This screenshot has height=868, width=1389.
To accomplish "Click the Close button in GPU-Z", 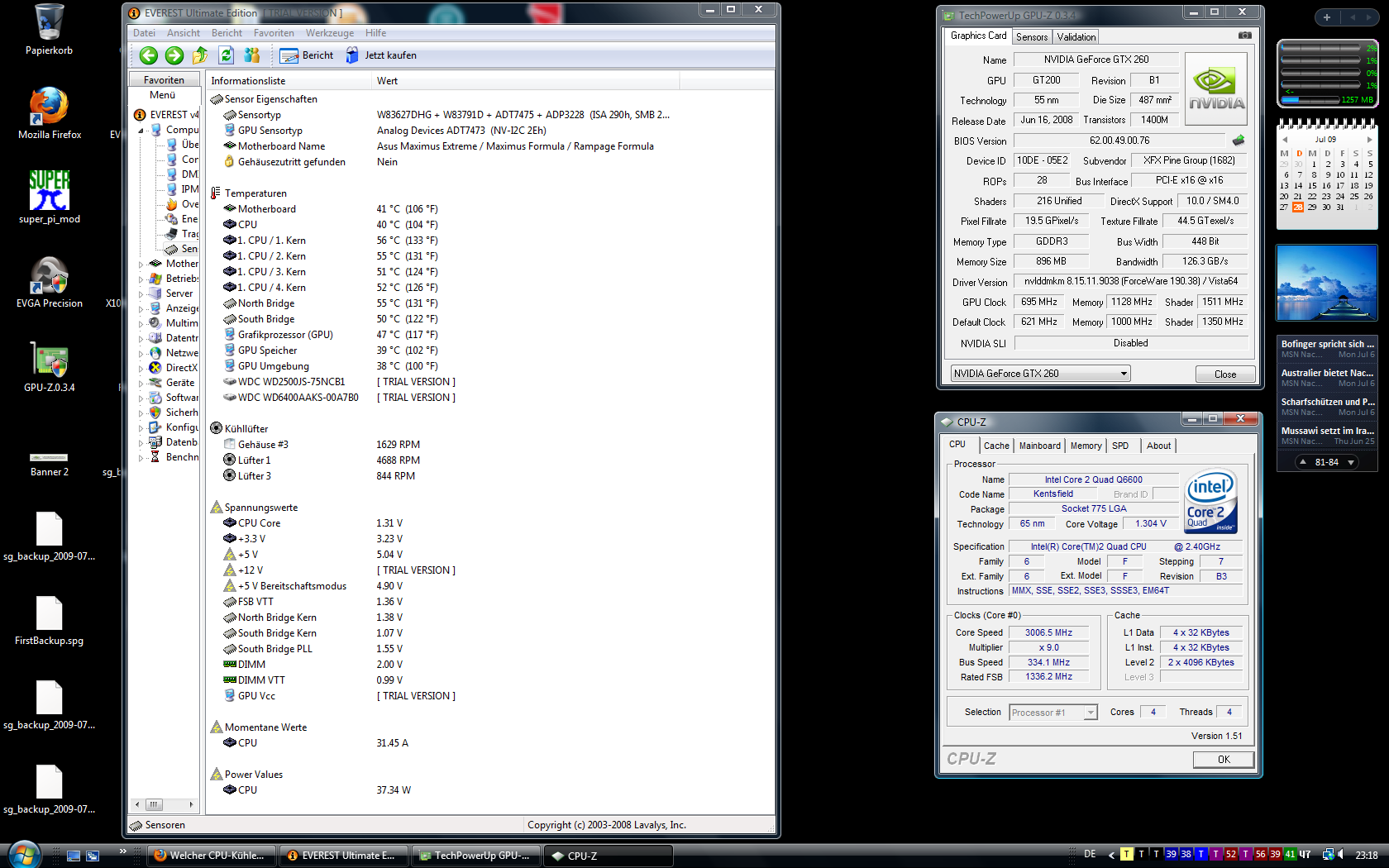I will point(1225,374).
